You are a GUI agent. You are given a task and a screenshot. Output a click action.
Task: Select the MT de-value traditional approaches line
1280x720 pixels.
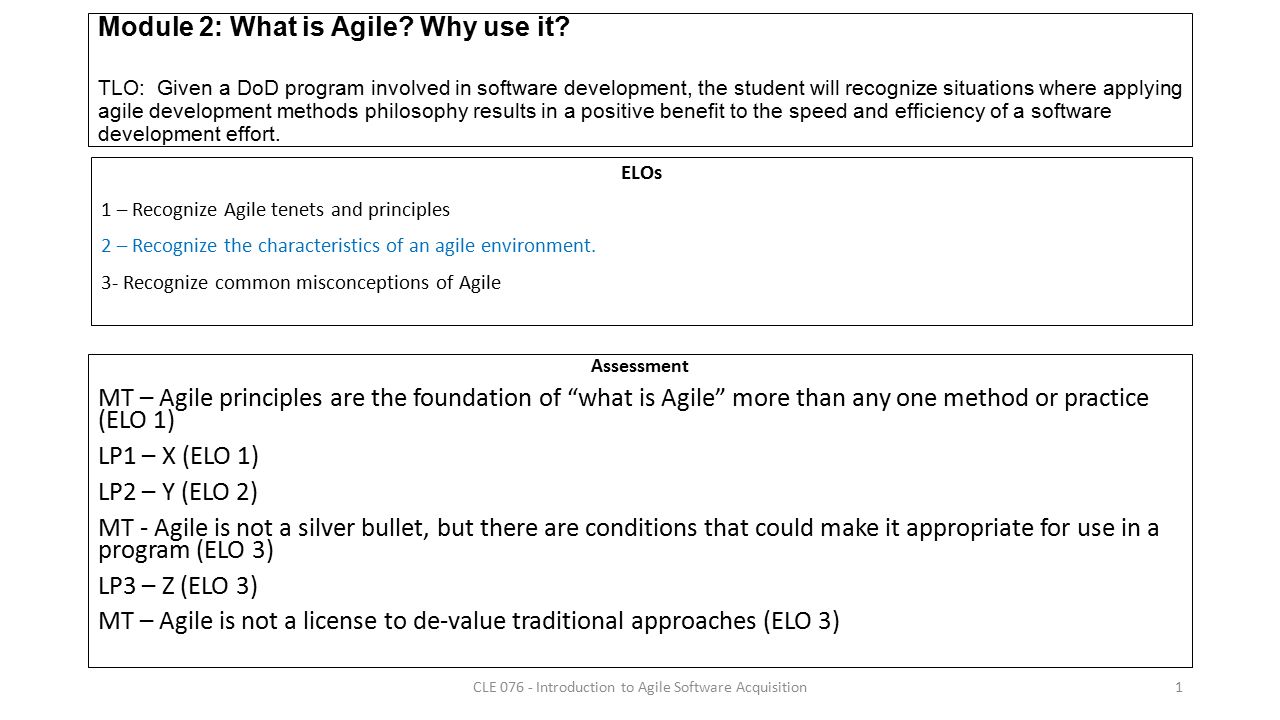pos(469,621)
